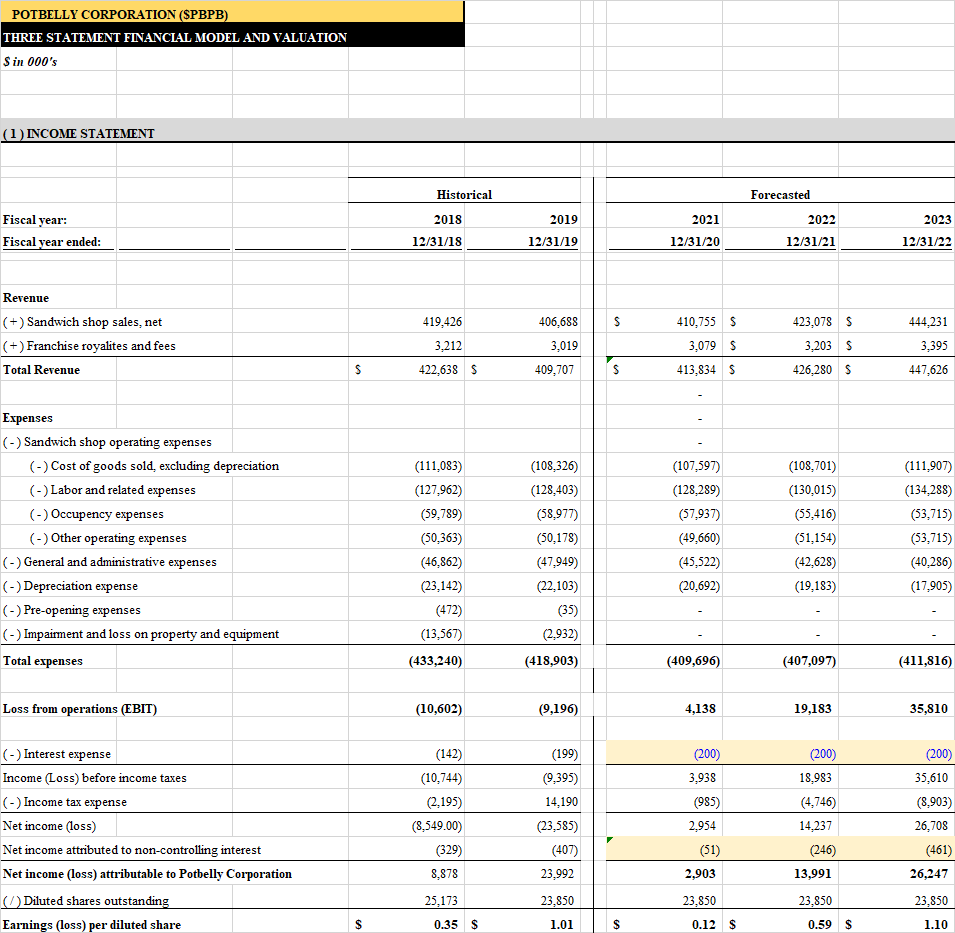The image size is (955, 933).
Task: Select the 'Other operating expenses' row label
Action: point(108,538)
